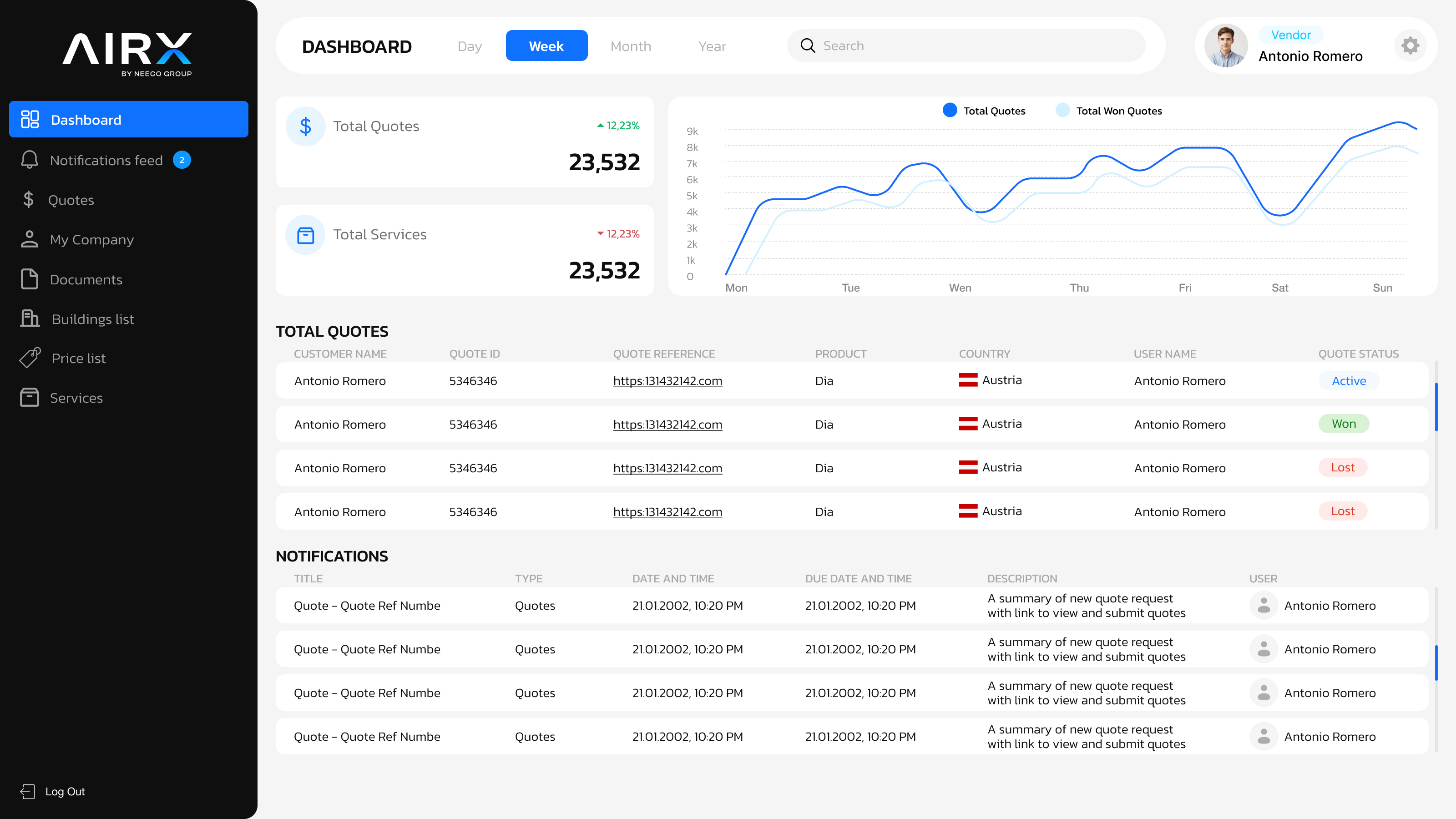Click the green 12,23% change in Total Quotes
1456x819 pixels.
[x=618, y=126]
